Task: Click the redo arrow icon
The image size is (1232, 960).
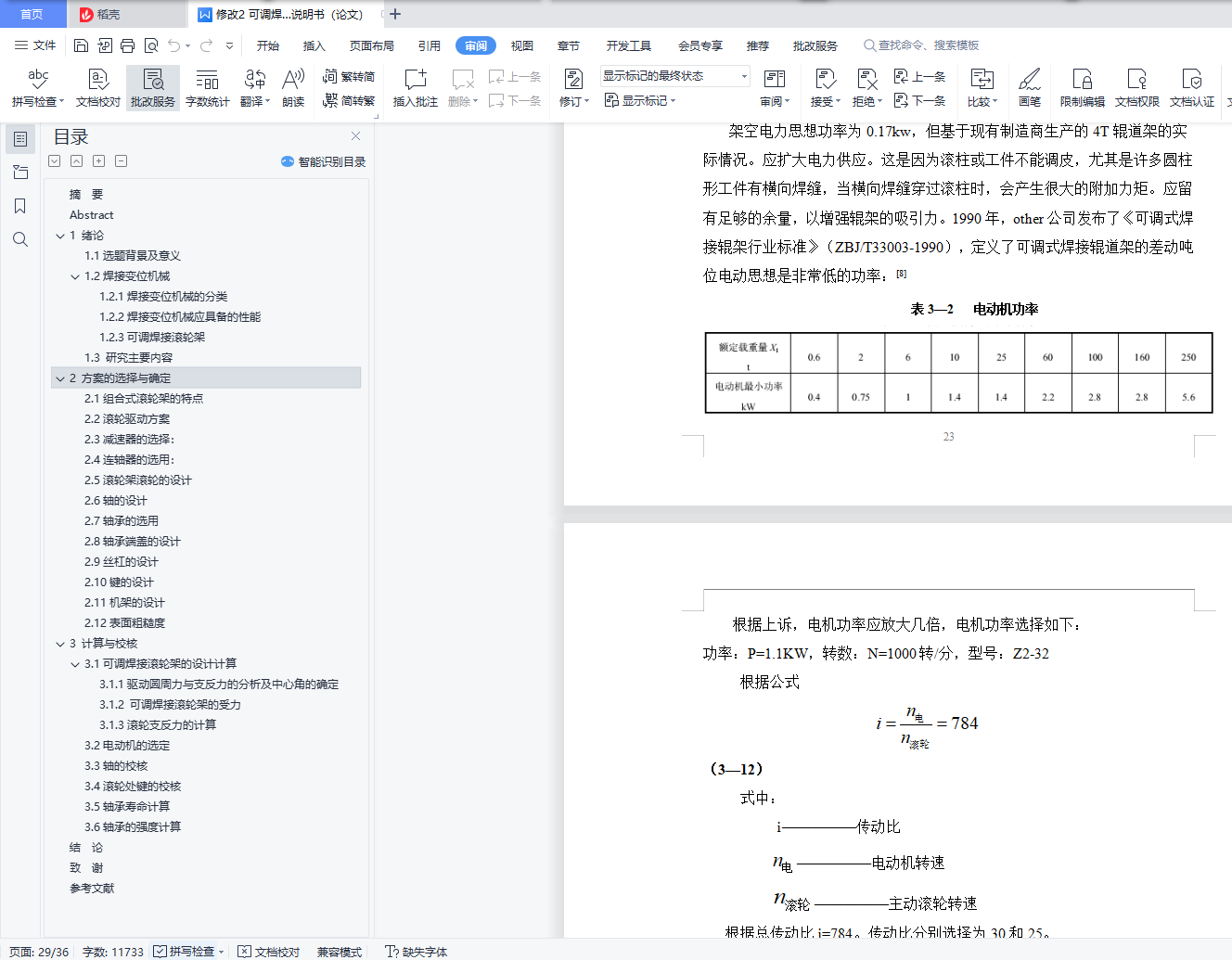Action: [x=206, y=45]
